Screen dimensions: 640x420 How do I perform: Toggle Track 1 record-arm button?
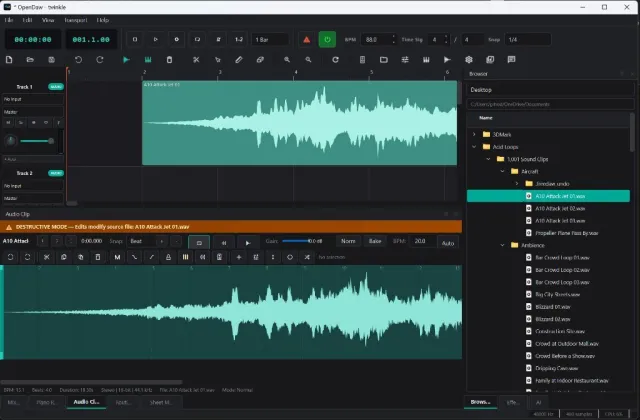click(33, 122)
